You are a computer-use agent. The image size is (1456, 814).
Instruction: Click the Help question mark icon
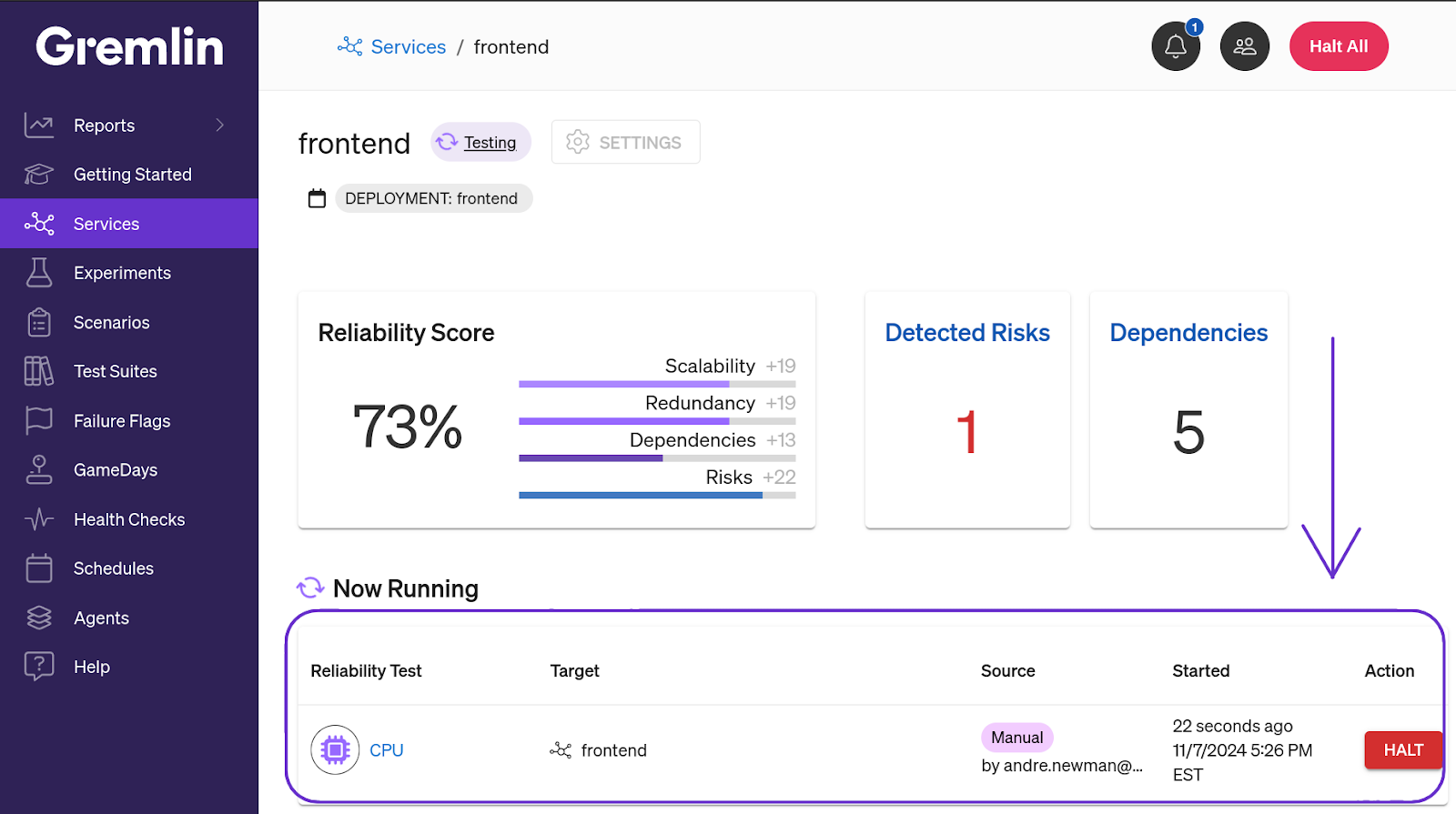(x=39, y=667)
